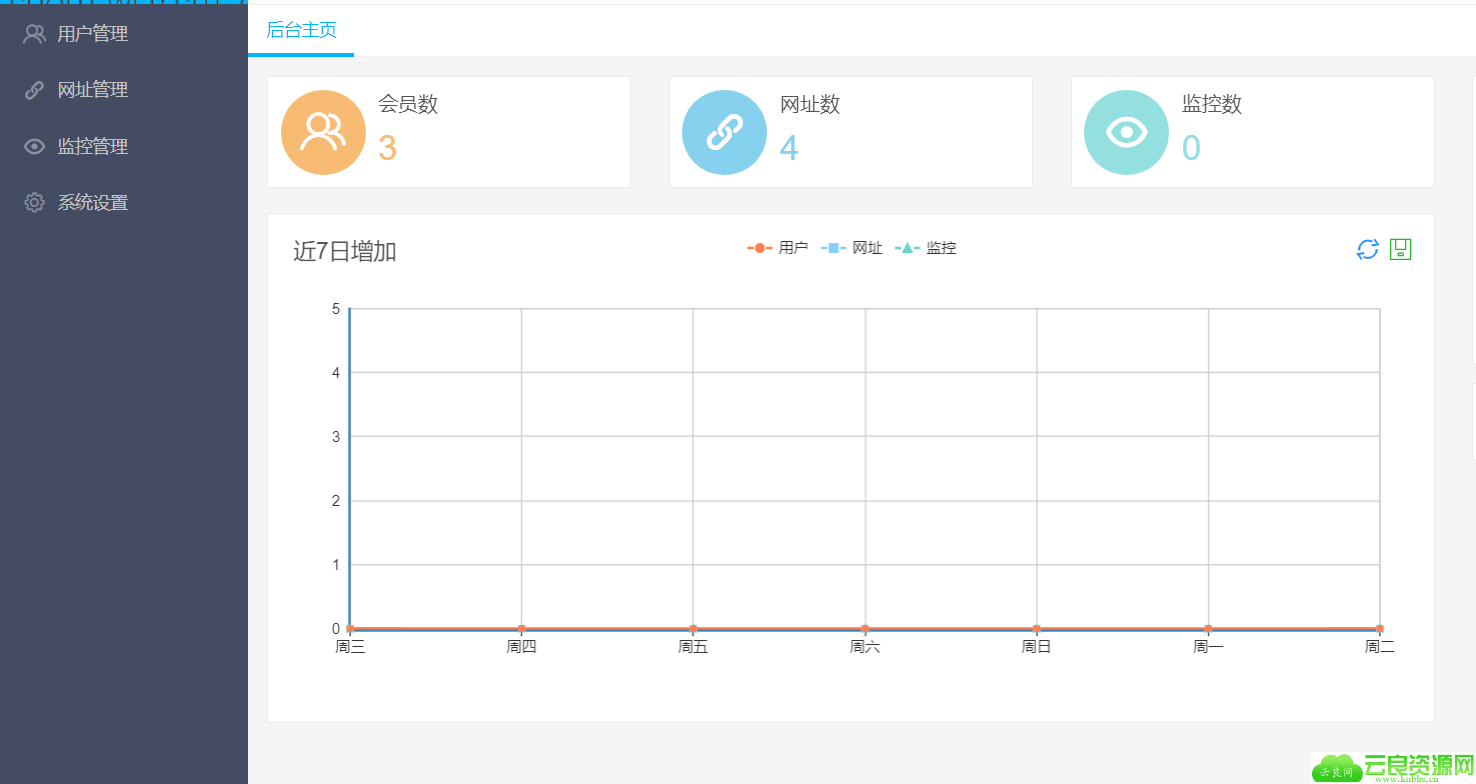
Task: Click the link icon beside 网址管理
Action: (x=34, y=90)
